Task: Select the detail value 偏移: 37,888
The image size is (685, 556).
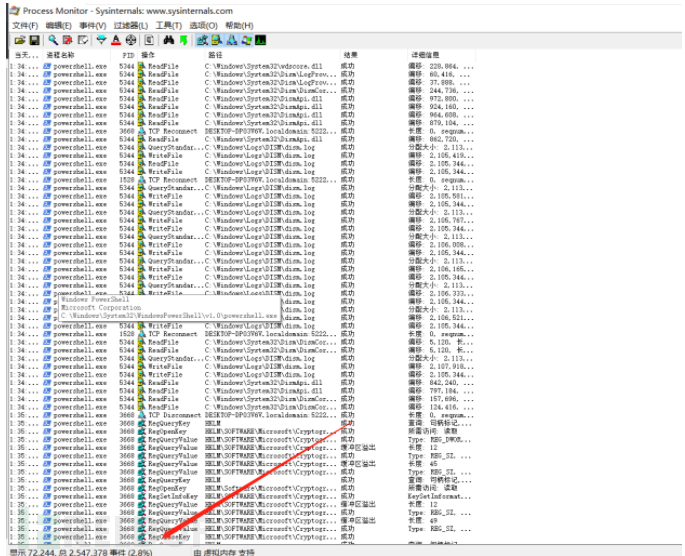Action: (440, 83)
